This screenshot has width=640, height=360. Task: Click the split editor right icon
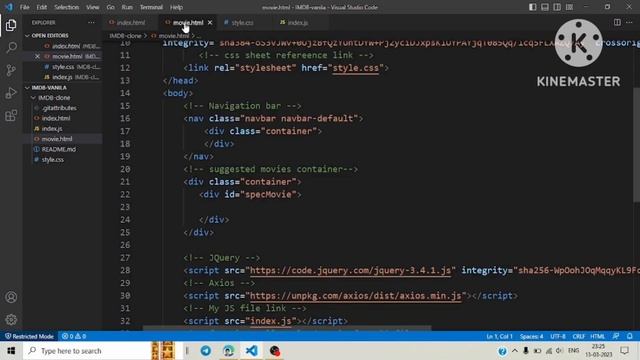617,22
